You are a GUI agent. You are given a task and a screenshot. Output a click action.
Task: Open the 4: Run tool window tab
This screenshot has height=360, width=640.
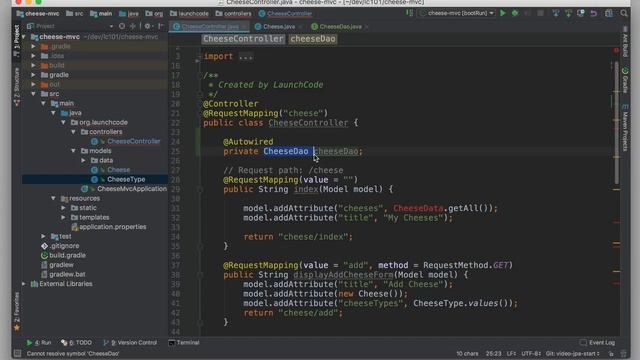click(39, 343)
